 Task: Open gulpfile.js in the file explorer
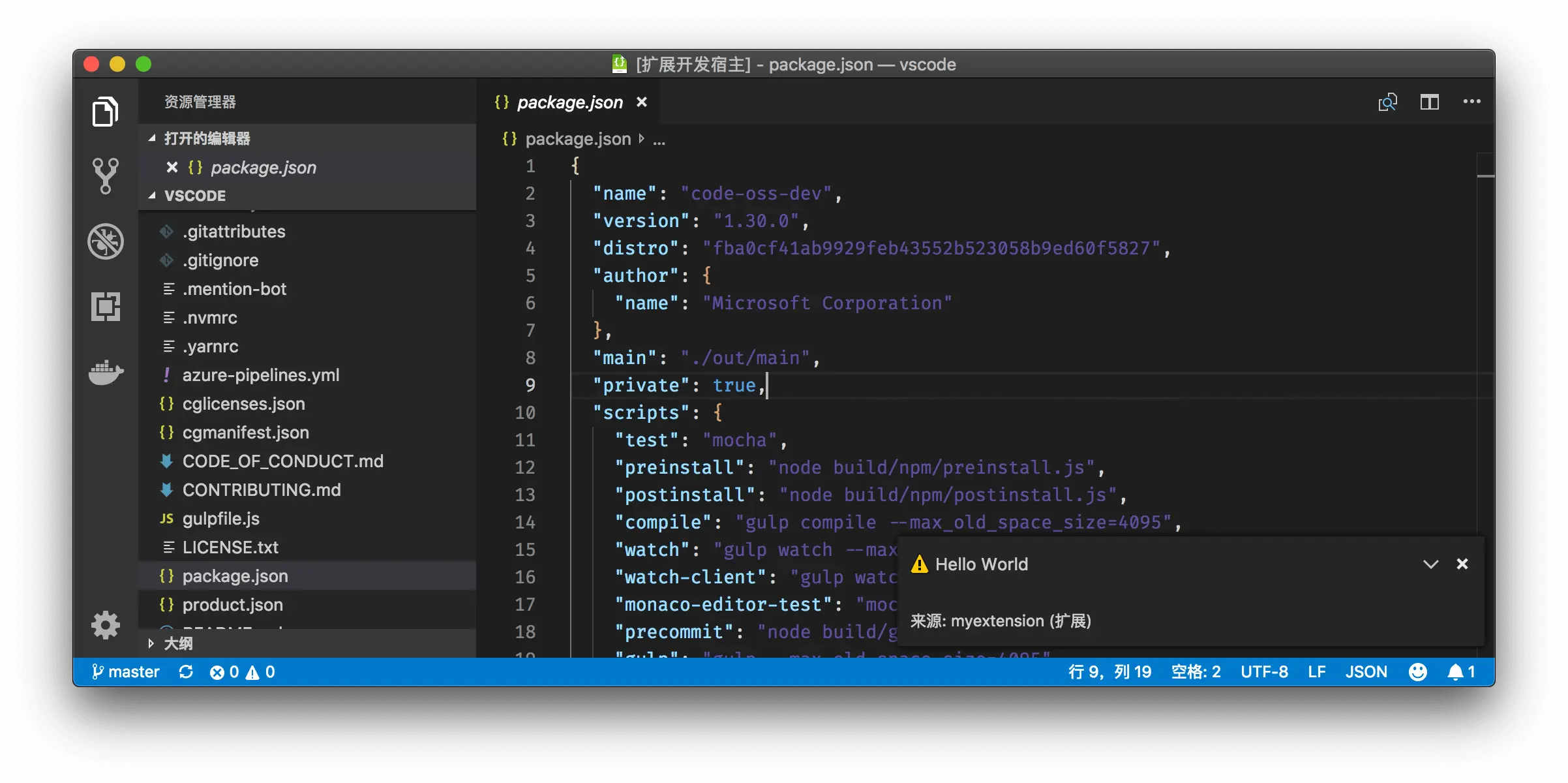pos(220,519)
